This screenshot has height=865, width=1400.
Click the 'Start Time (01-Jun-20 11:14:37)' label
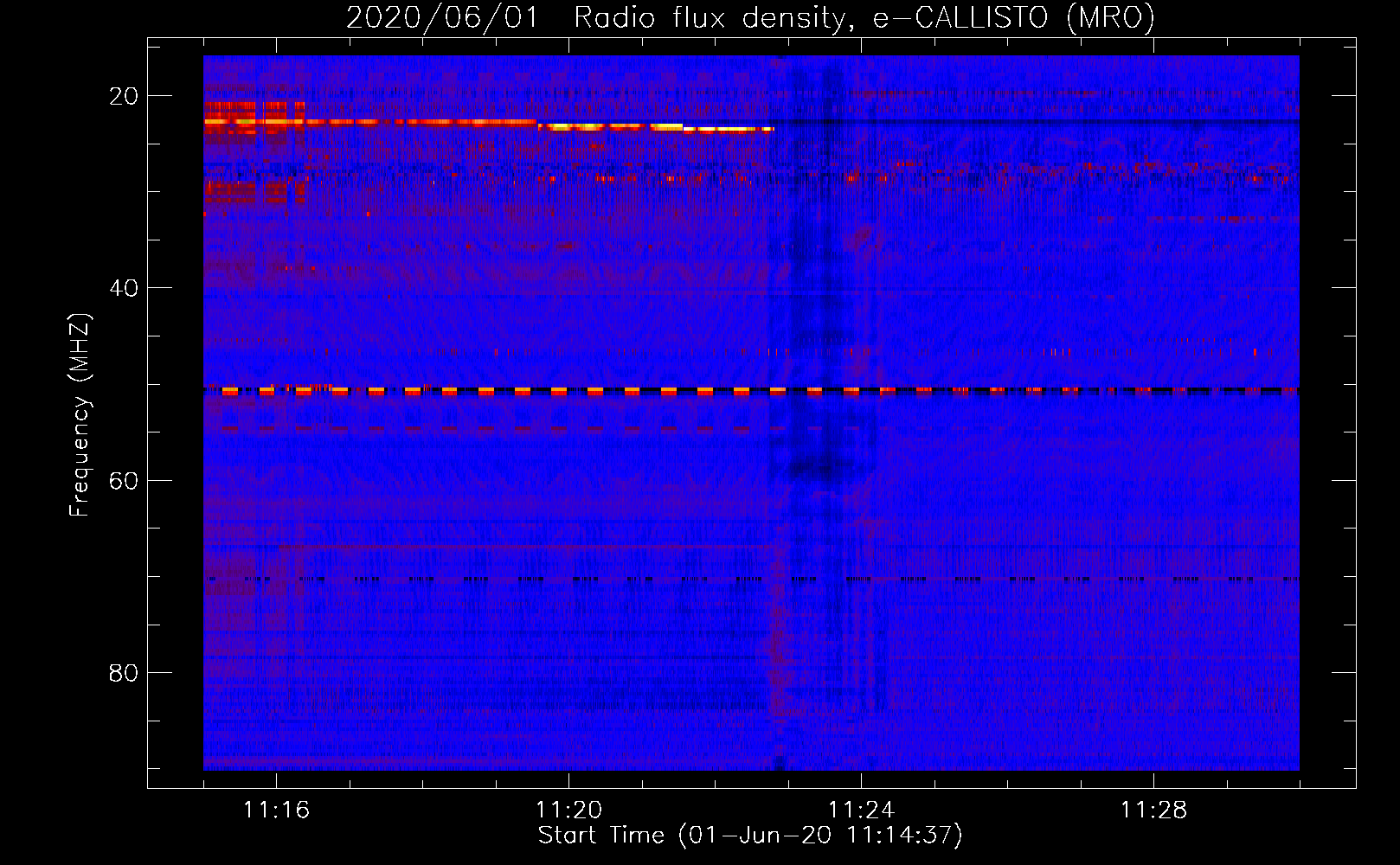(x=750, y=836)
